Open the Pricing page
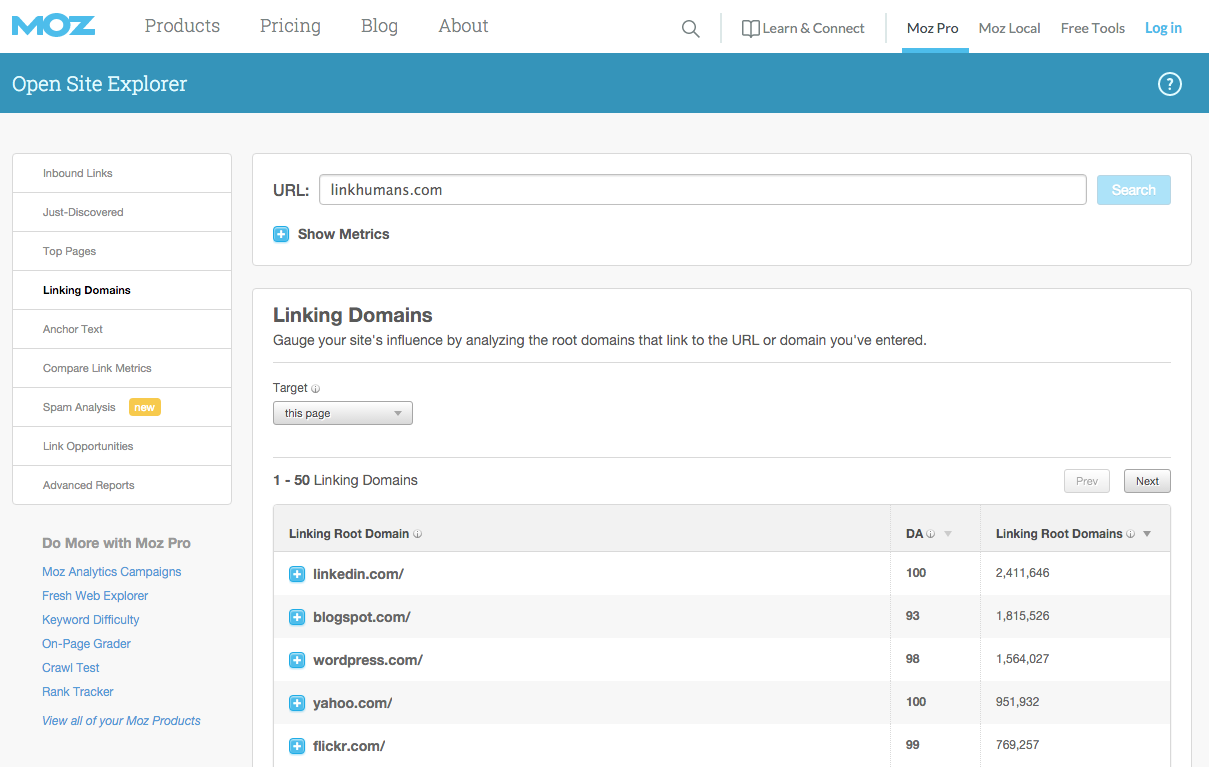 click(290, 26)
